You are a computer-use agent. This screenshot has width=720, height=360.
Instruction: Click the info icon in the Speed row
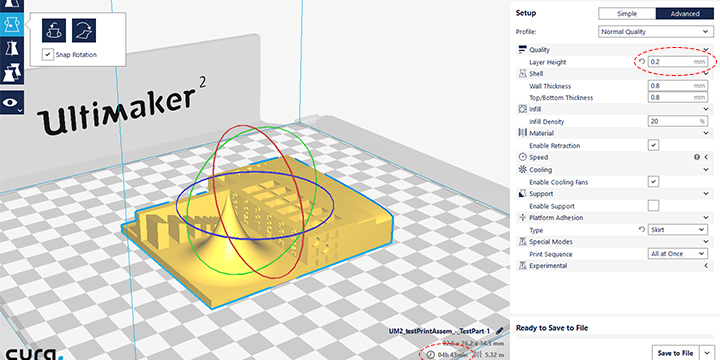tap(697, 157)
